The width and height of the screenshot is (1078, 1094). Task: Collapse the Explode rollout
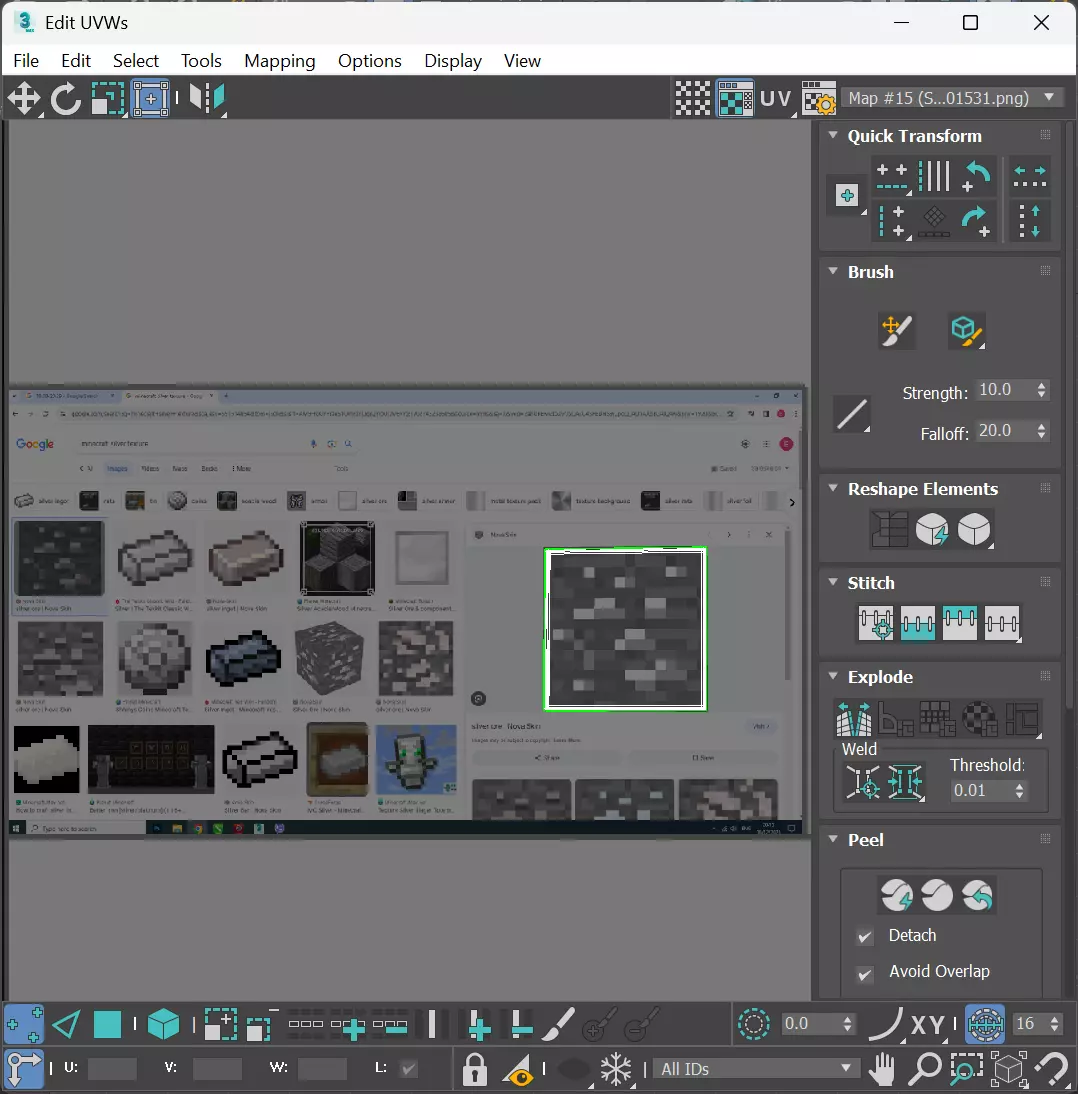click(832, 676)
